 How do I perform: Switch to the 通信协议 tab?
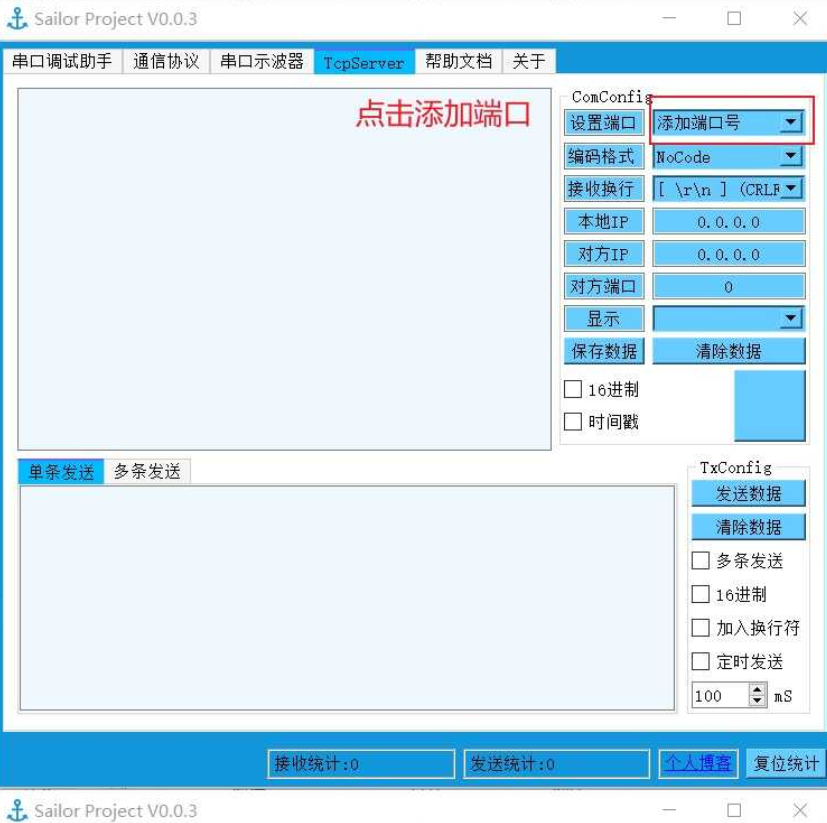point(165,60)
